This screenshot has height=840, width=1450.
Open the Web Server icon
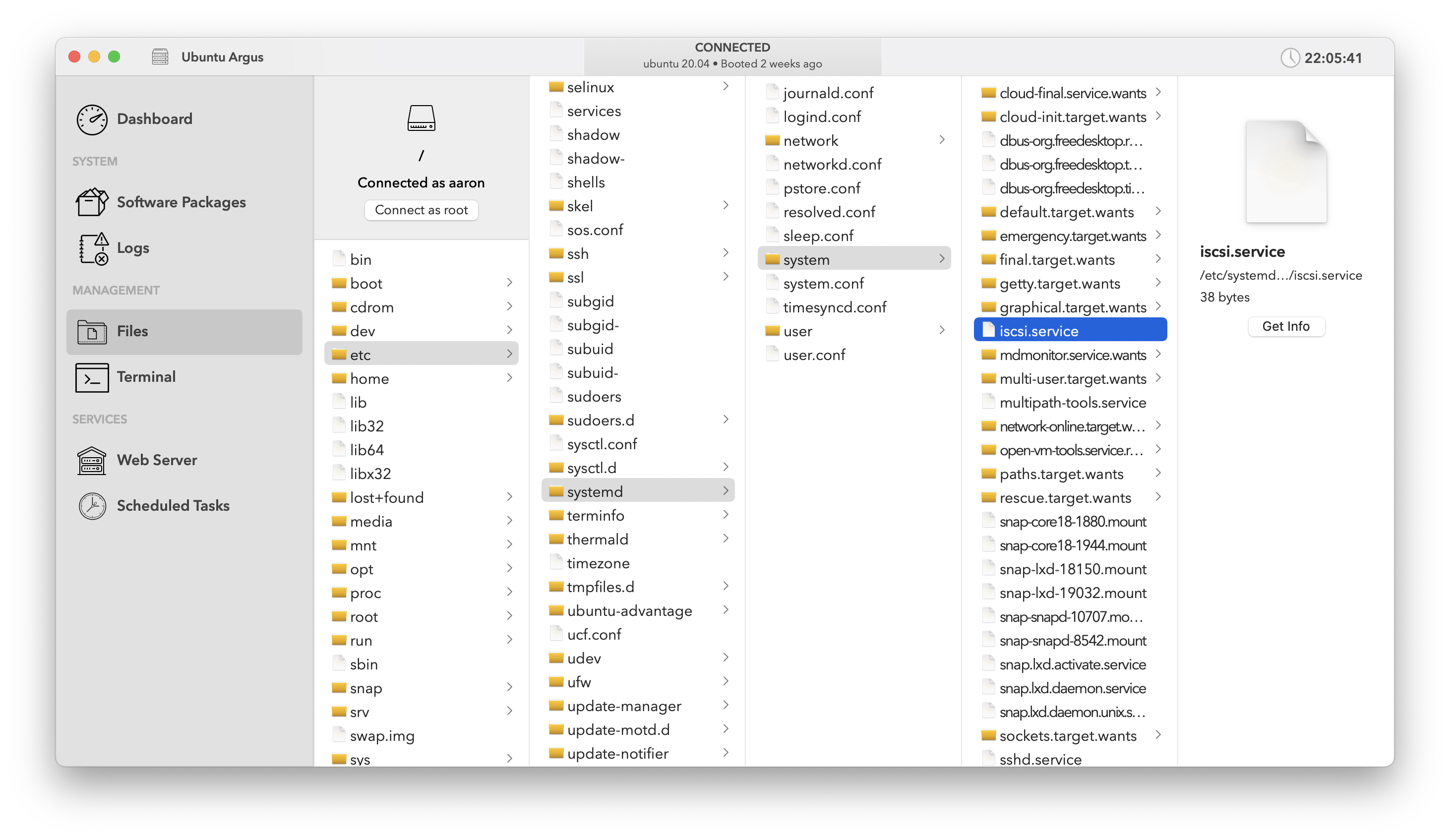click(x=91, y=460)
